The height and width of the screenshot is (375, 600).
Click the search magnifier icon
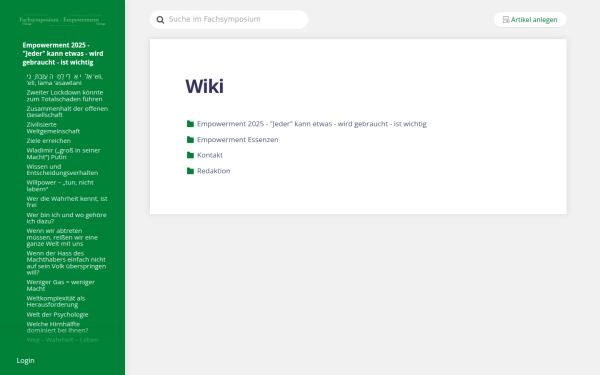160,20
